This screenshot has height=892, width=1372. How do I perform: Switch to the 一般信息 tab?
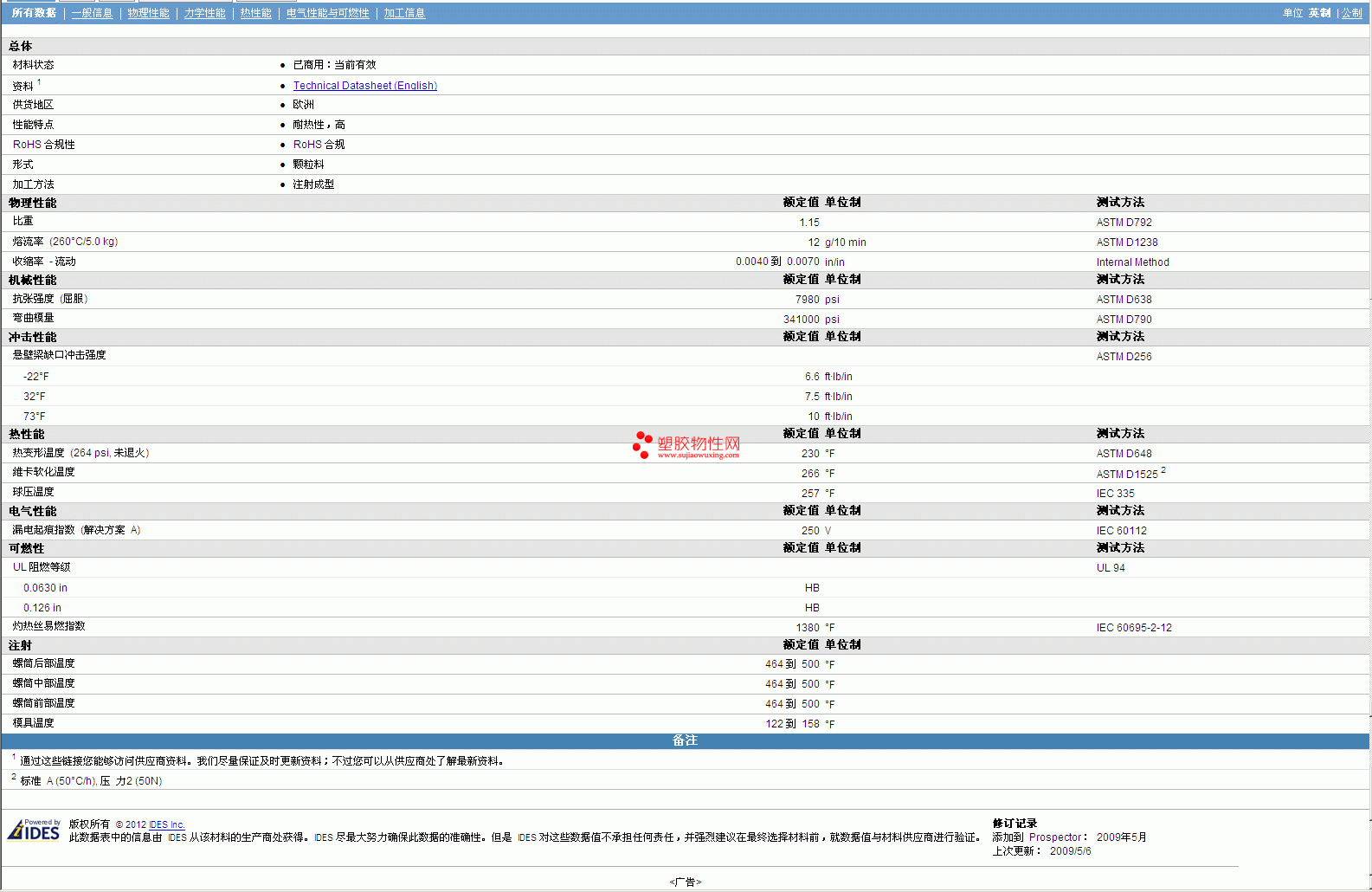click(92, 13)
